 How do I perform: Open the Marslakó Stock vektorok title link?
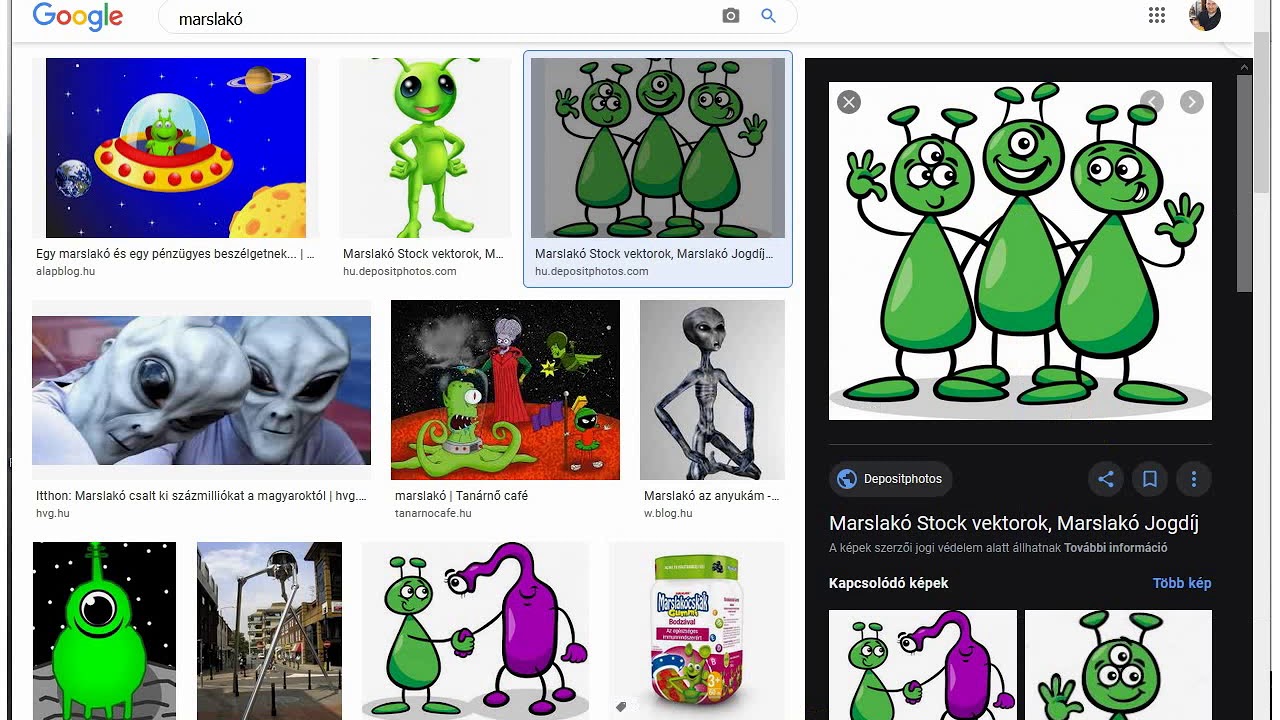point(1014,523)
